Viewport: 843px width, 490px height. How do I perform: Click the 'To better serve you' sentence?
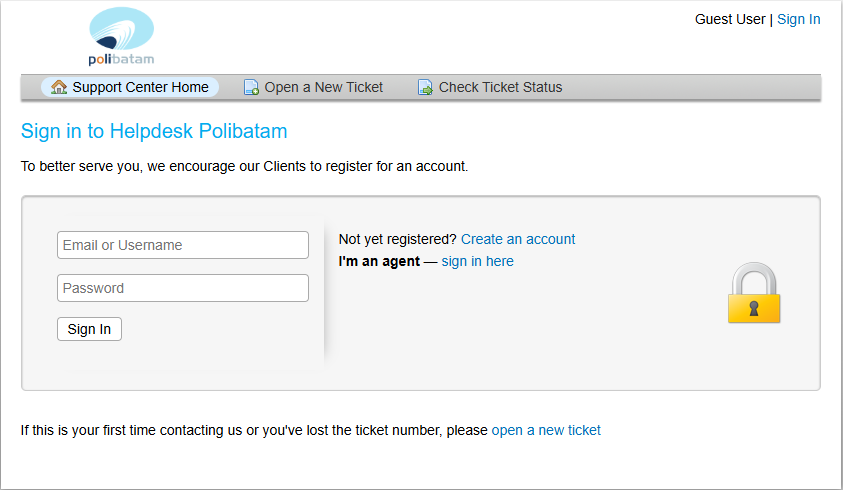(244, 166)
